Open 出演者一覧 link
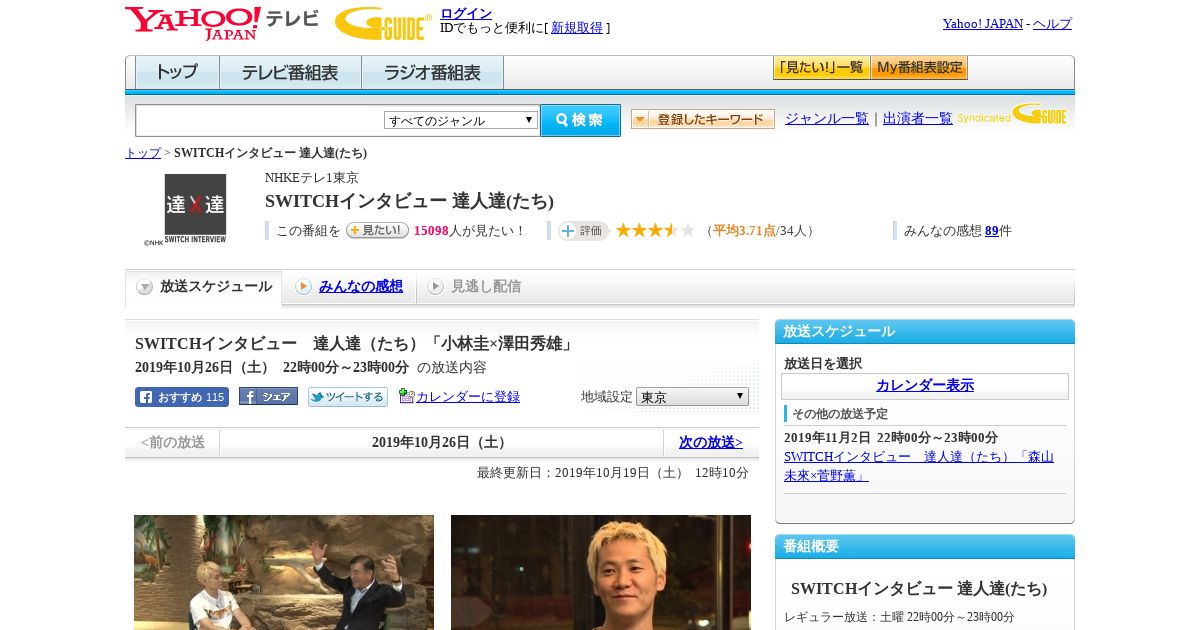 (x=918, y=118)
